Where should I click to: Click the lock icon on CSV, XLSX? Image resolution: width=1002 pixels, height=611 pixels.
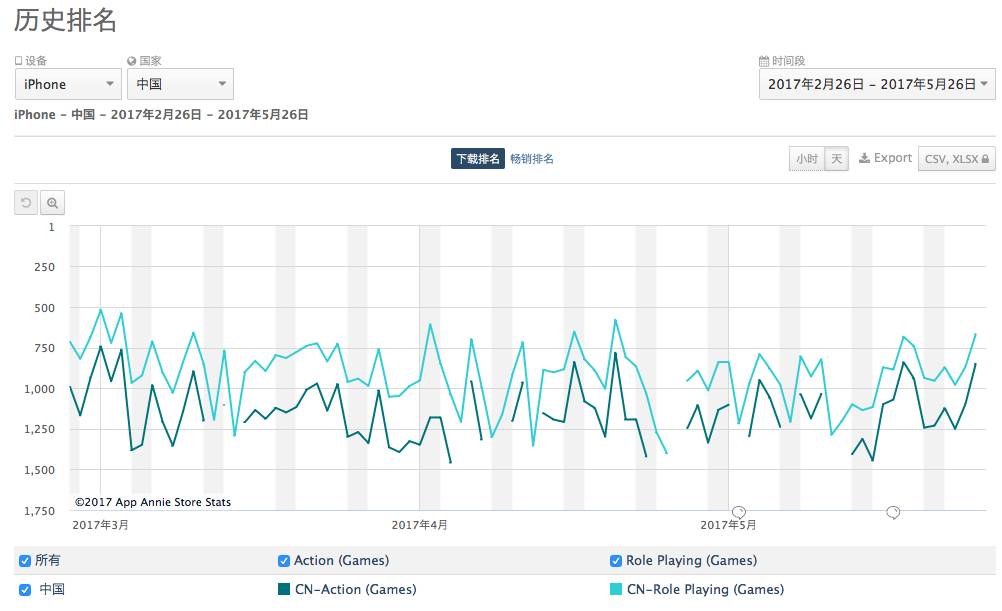985,159
